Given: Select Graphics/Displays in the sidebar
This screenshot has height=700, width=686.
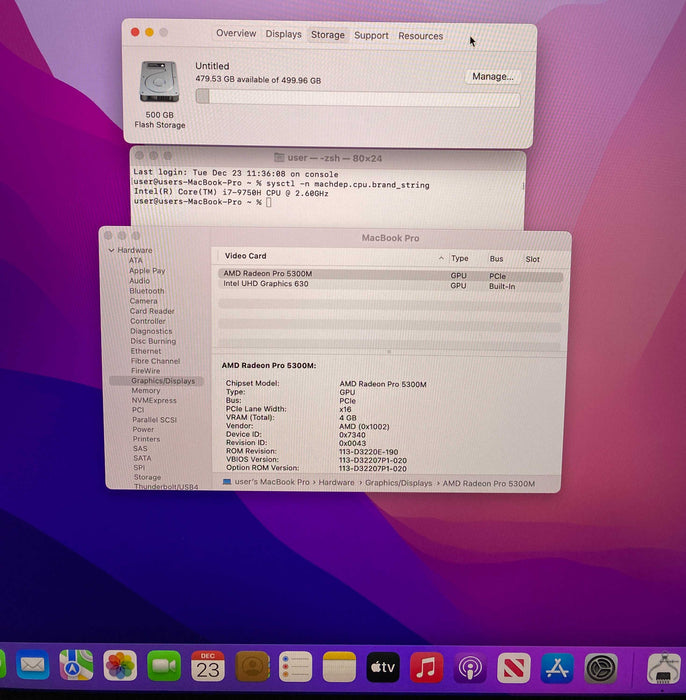Looking at the screenshot, I should pos(156,381).
